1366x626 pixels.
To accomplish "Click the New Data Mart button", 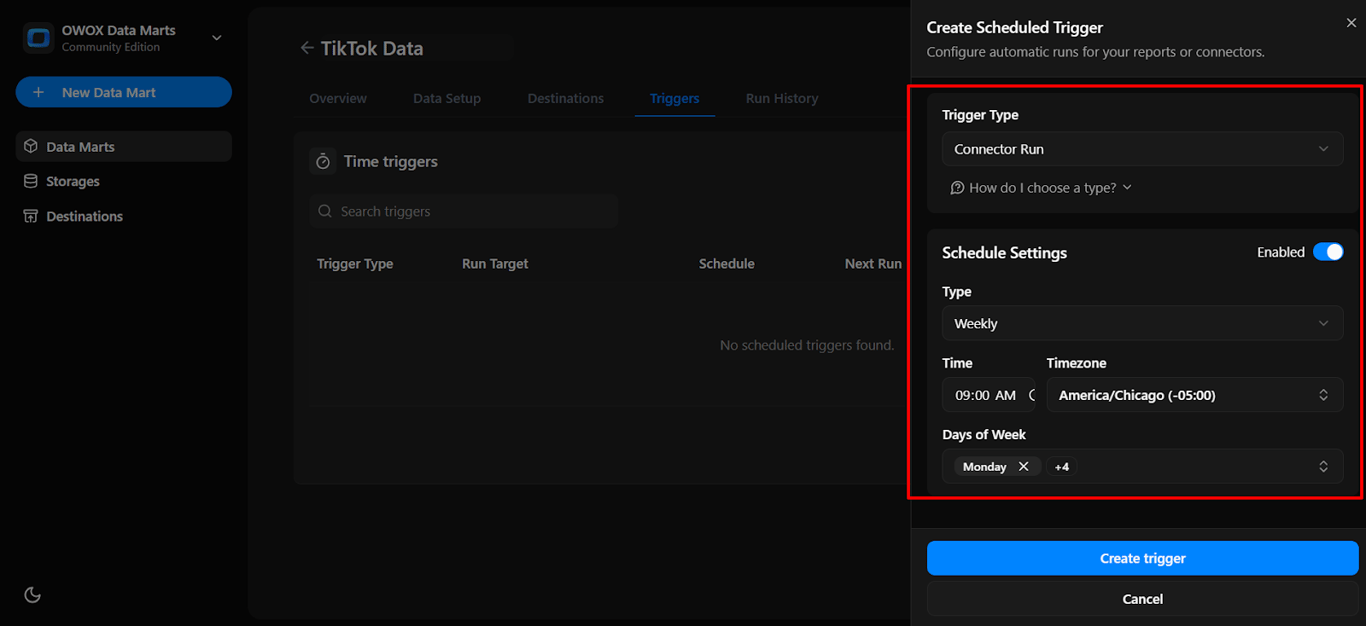I will tap(124, 92).
